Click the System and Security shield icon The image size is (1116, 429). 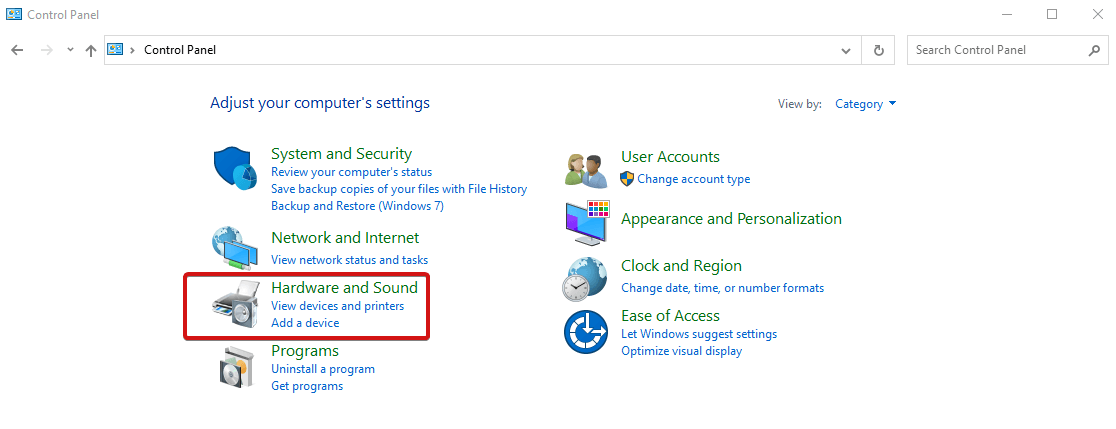point(236,168)
